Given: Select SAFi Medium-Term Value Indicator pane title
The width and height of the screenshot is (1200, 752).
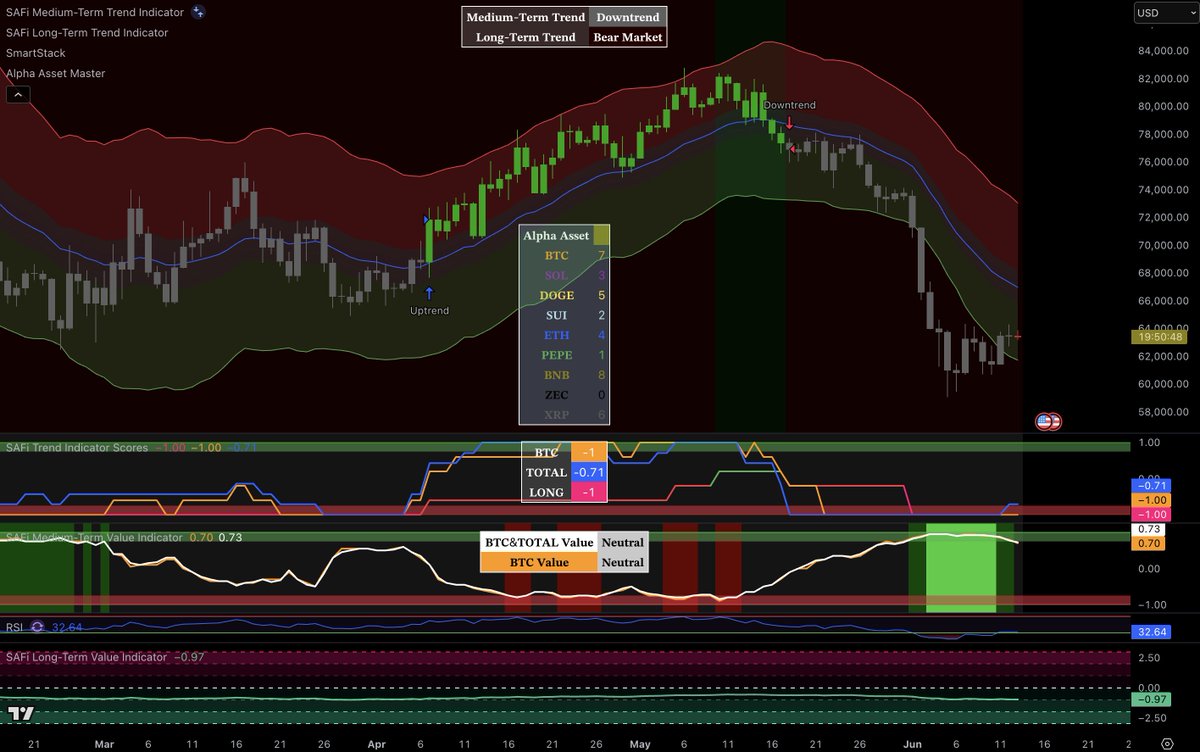Looking at the screenshot, I should 94,537.
